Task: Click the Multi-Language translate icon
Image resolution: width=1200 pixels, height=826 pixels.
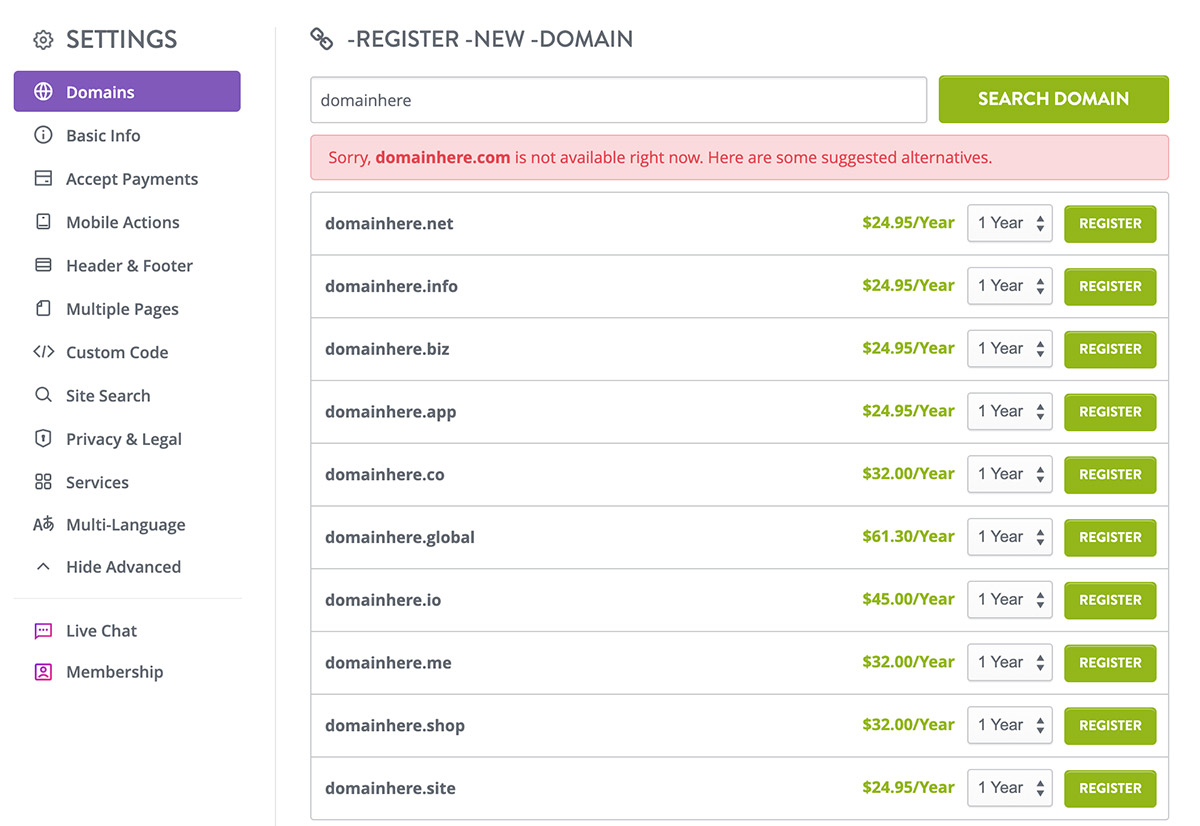Action: 43,525
